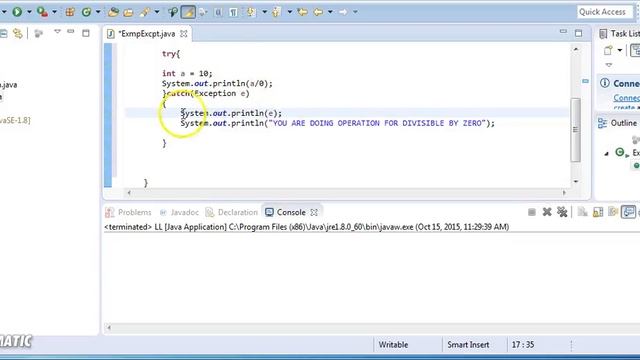Collapse the class node in Outline

pos(607,153)
